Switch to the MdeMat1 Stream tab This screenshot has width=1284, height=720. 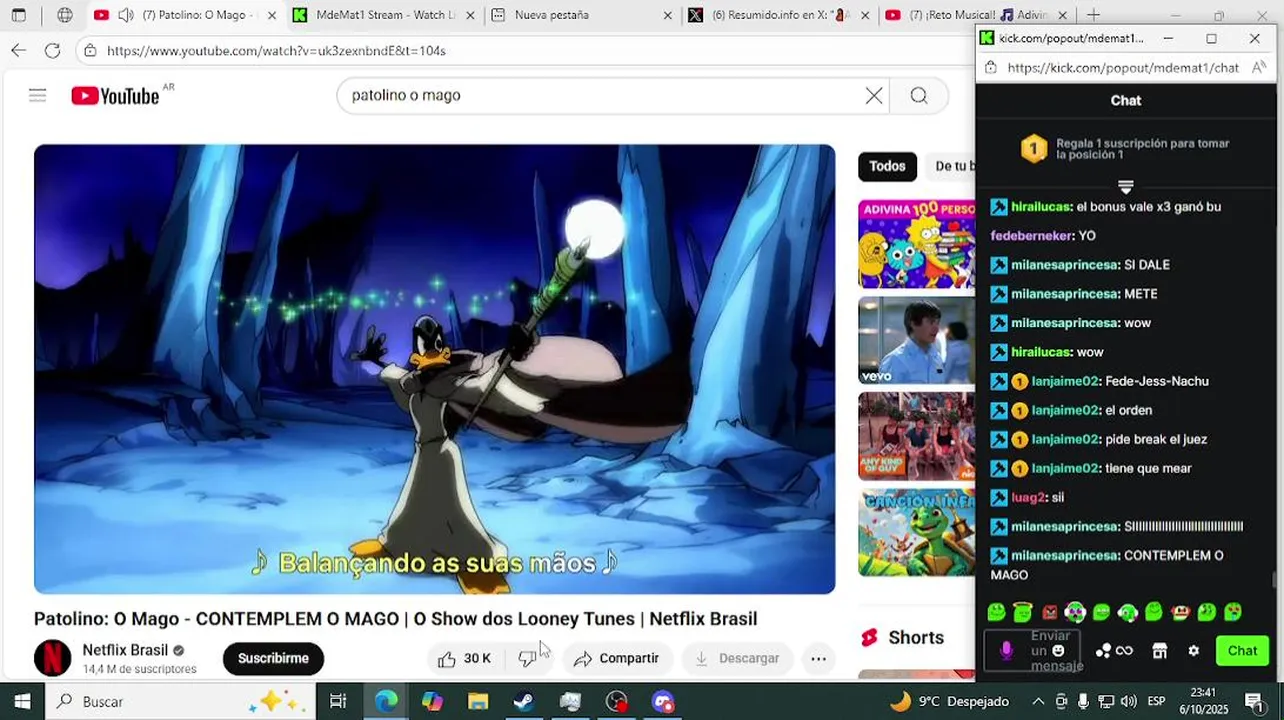tap(384, 15)
